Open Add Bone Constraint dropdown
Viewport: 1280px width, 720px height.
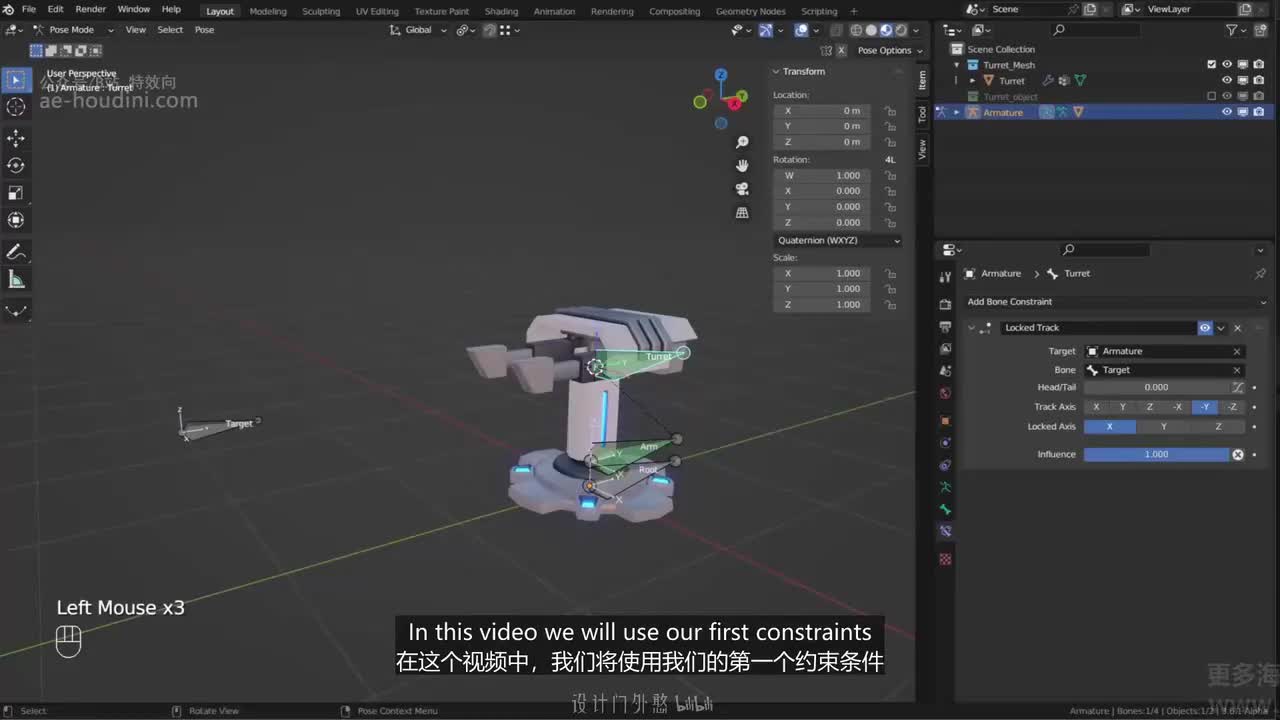point(1116,302)
